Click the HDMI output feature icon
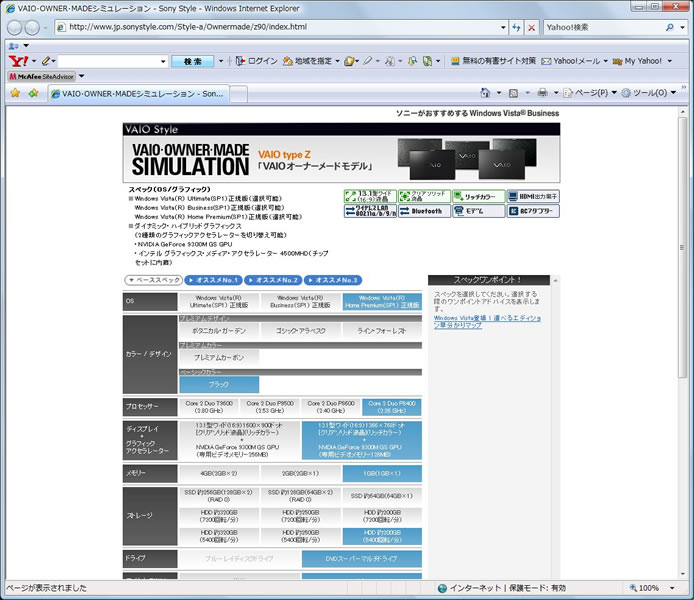 click(x=533, y=196)
